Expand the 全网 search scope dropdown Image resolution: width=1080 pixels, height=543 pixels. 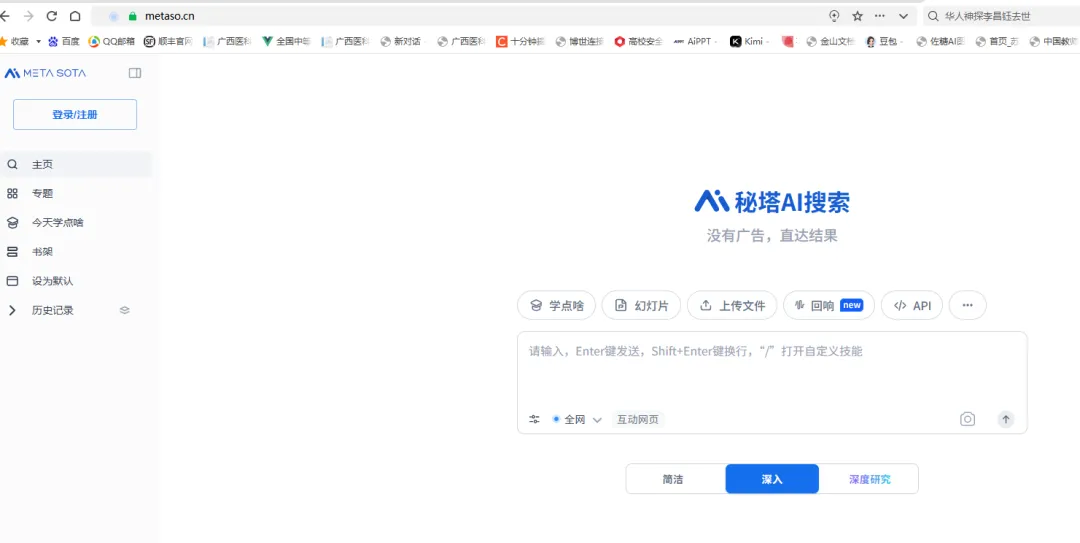tap(577, 419)
